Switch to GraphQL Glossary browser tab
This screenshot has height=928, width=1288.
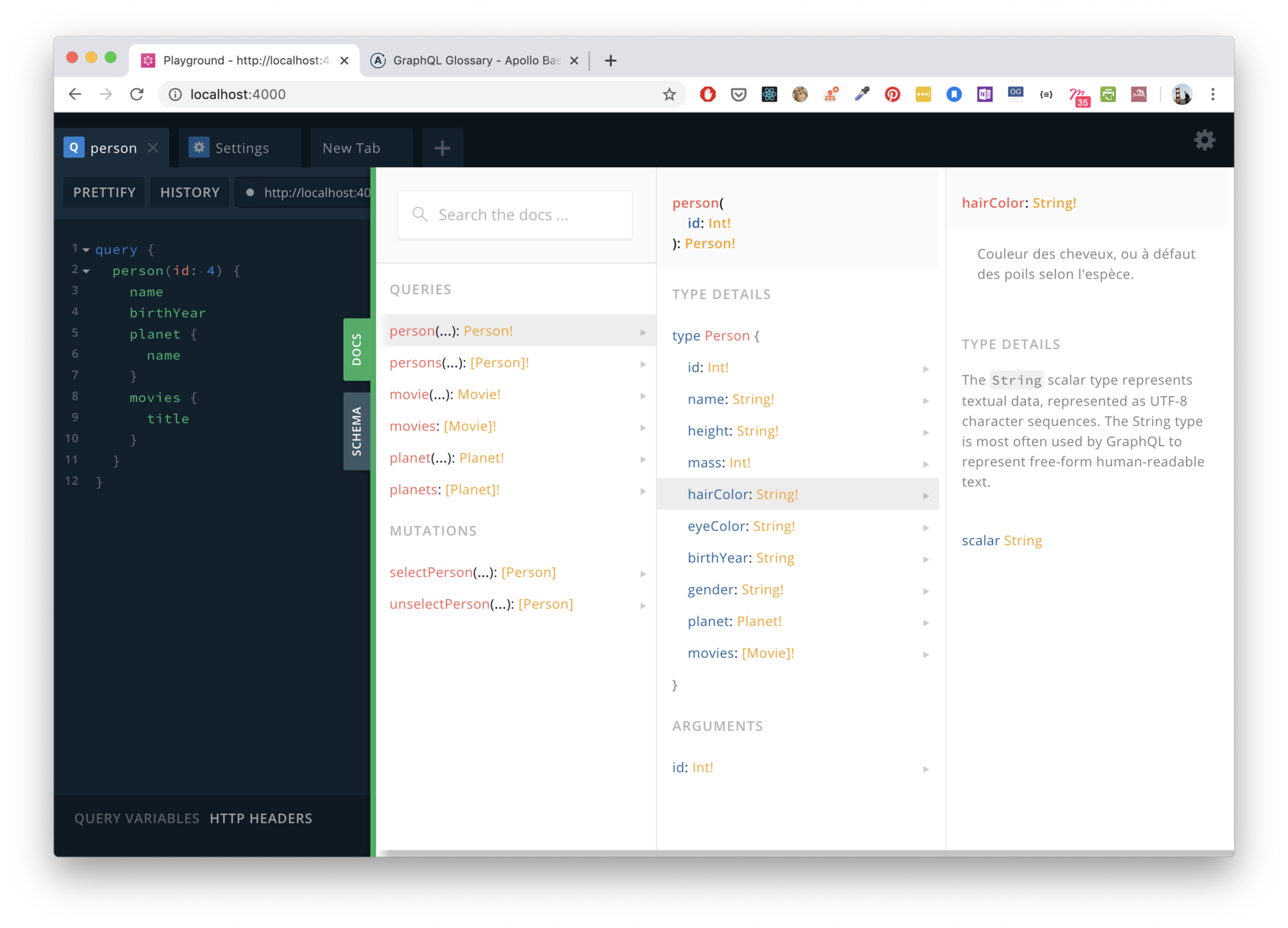[x=475, y=60]
